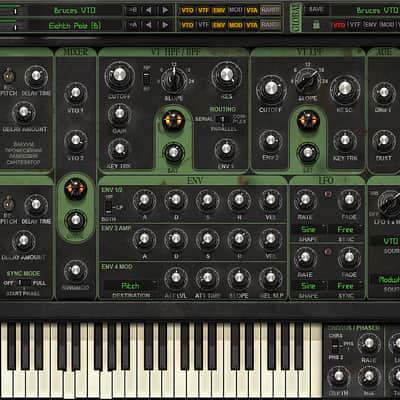Image resolution: width=400 pixels, height=400 pixels.
Task: Click the Mixer section glowing vacuum tube
Action: point(76,188)
